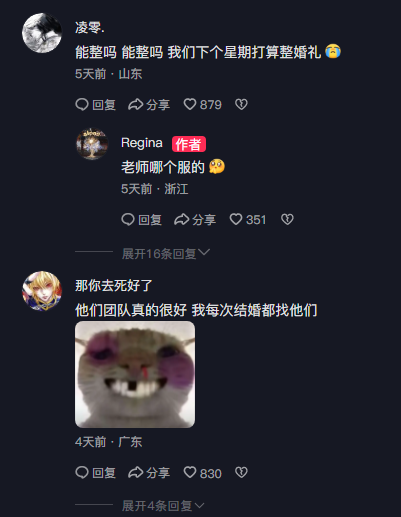Open 凌零's profile avatar
This screenshot has width=401, height=517.
42,33
